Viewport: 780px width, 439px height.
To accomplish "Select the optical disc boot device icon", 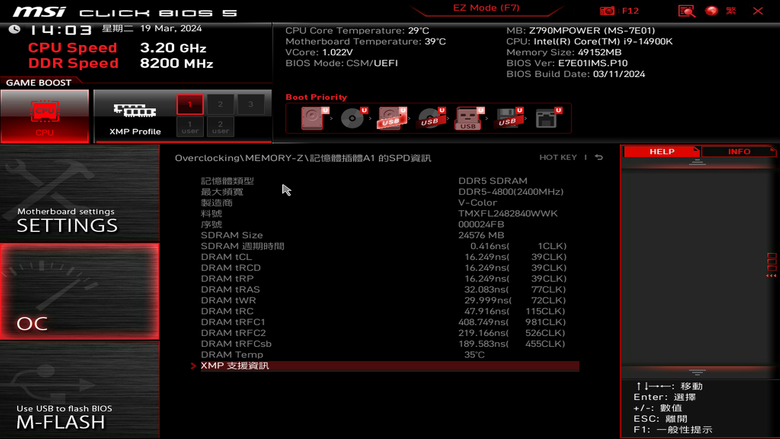I will tap(353, 118).
